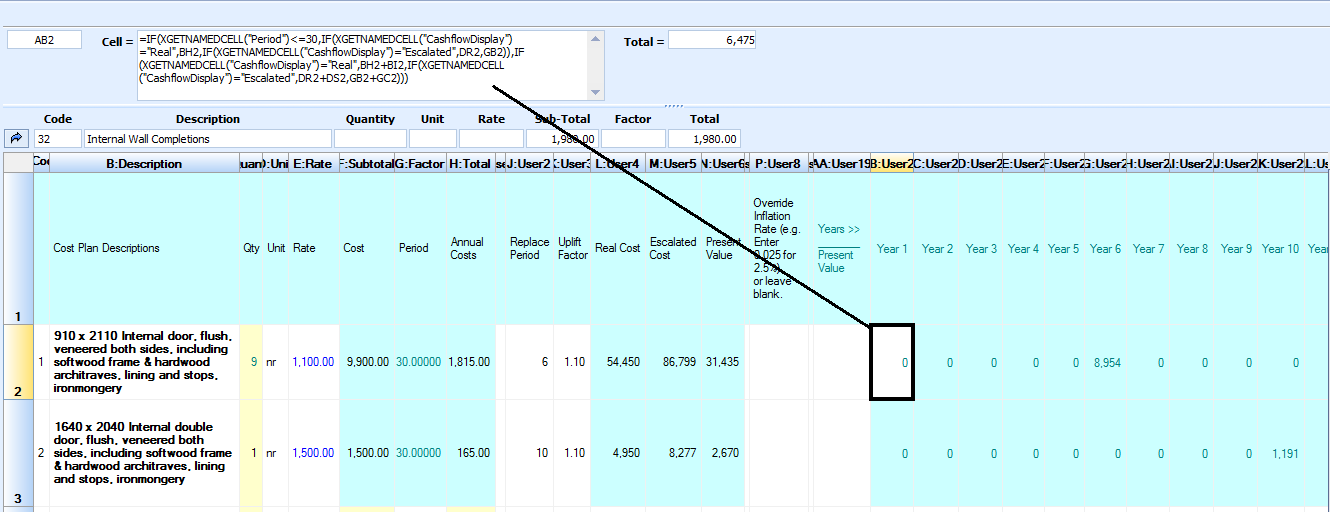Image resolution: width=1330 pixels, height=512 pixels.
Task: Click the Annual Costs header cell
Action: click(x=469, y=248)
